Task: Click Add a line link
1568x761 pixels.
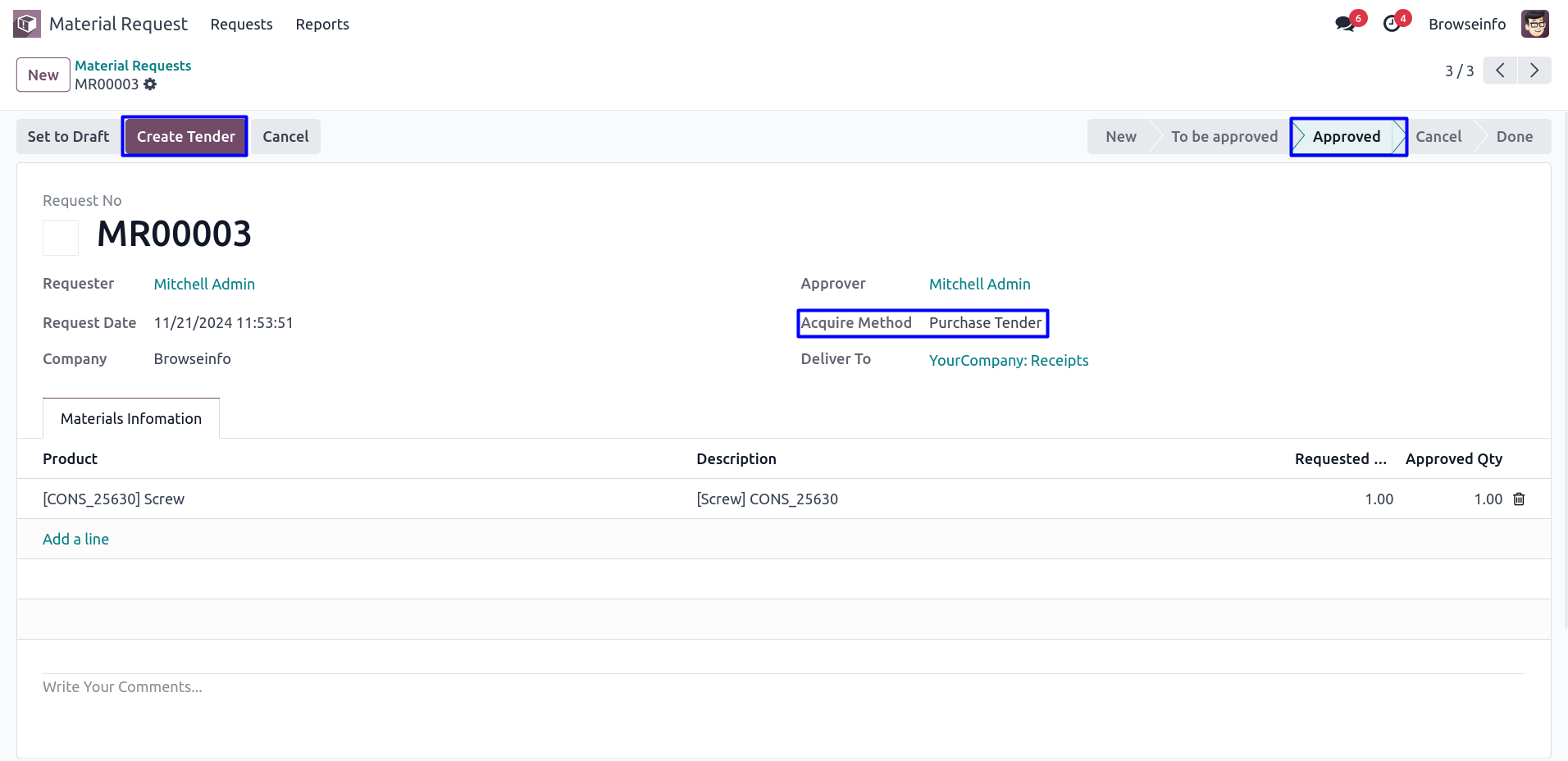Action: click(75, 540)
